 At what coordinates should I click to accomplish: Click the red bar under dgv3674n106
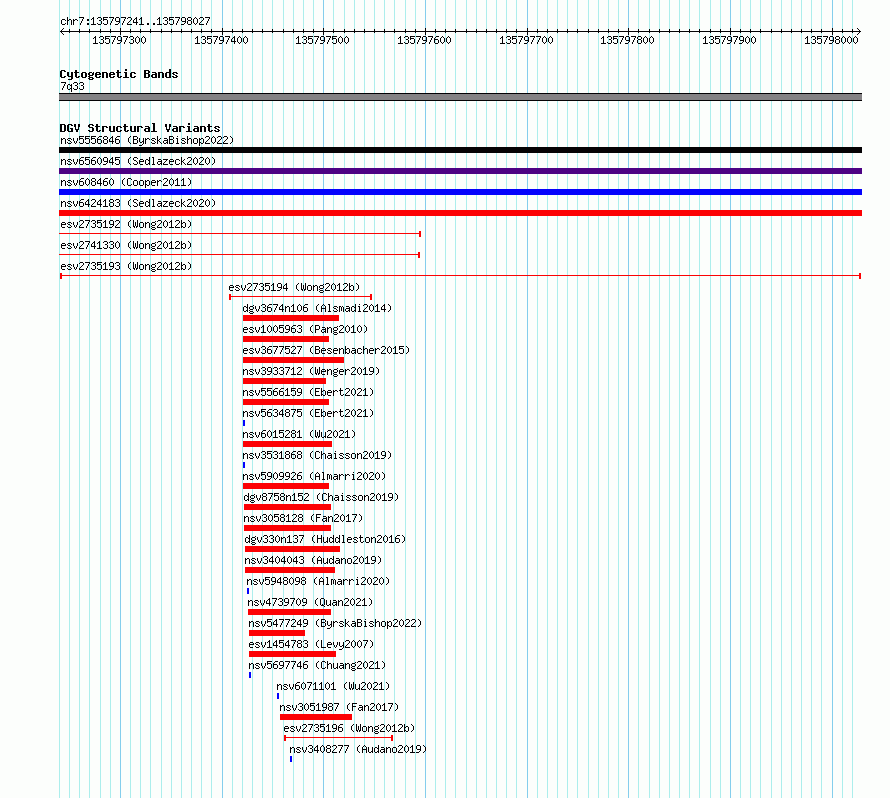click(x=291, y=318)
